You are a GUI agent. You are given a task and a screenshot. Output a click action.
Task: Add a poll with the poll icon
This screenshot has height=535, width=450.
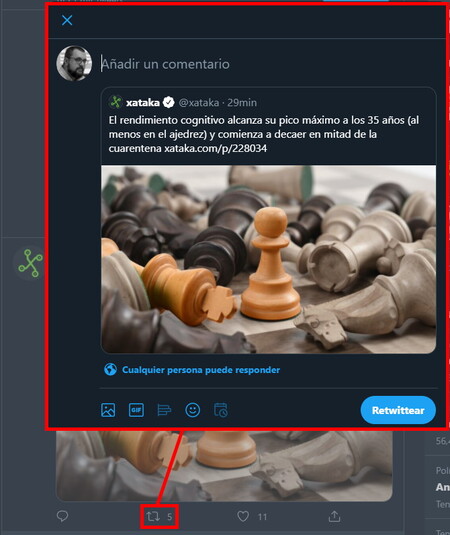coord(164,410)
